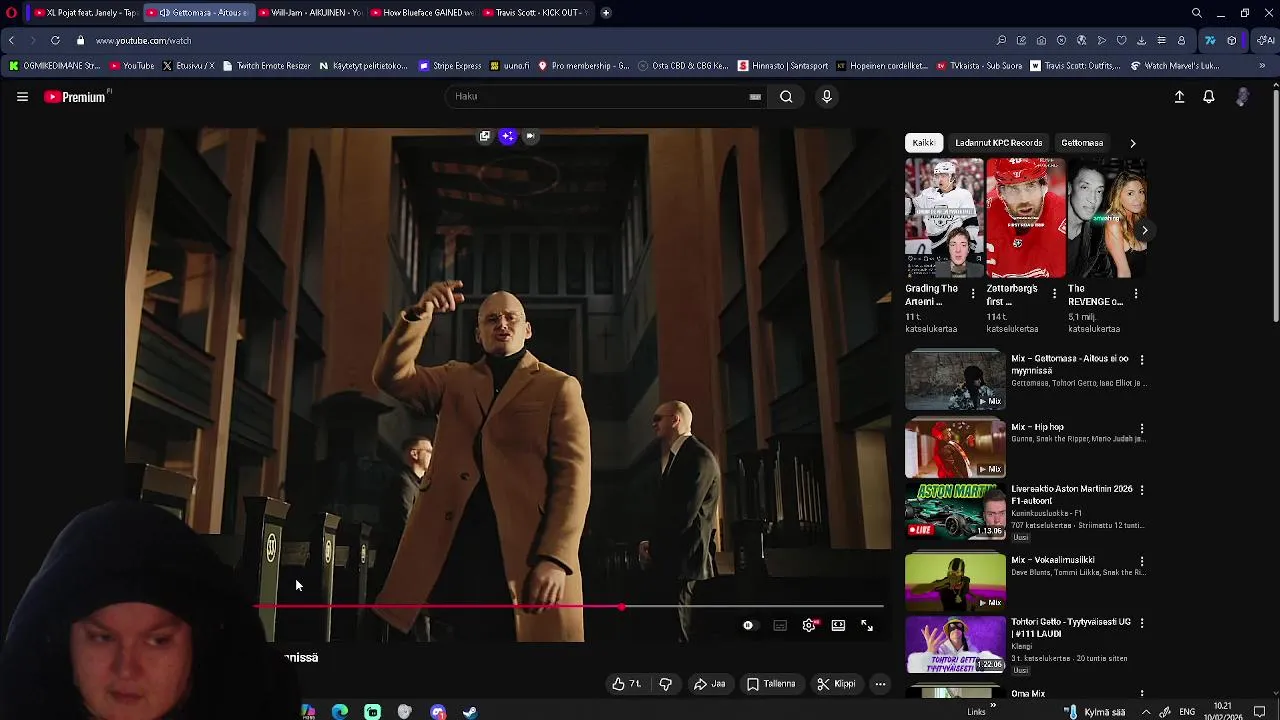The height and width of the screenshot is (720, 1280).
Task: Open the Travis Scott: Outfits bookmark
Action: 1074,66
